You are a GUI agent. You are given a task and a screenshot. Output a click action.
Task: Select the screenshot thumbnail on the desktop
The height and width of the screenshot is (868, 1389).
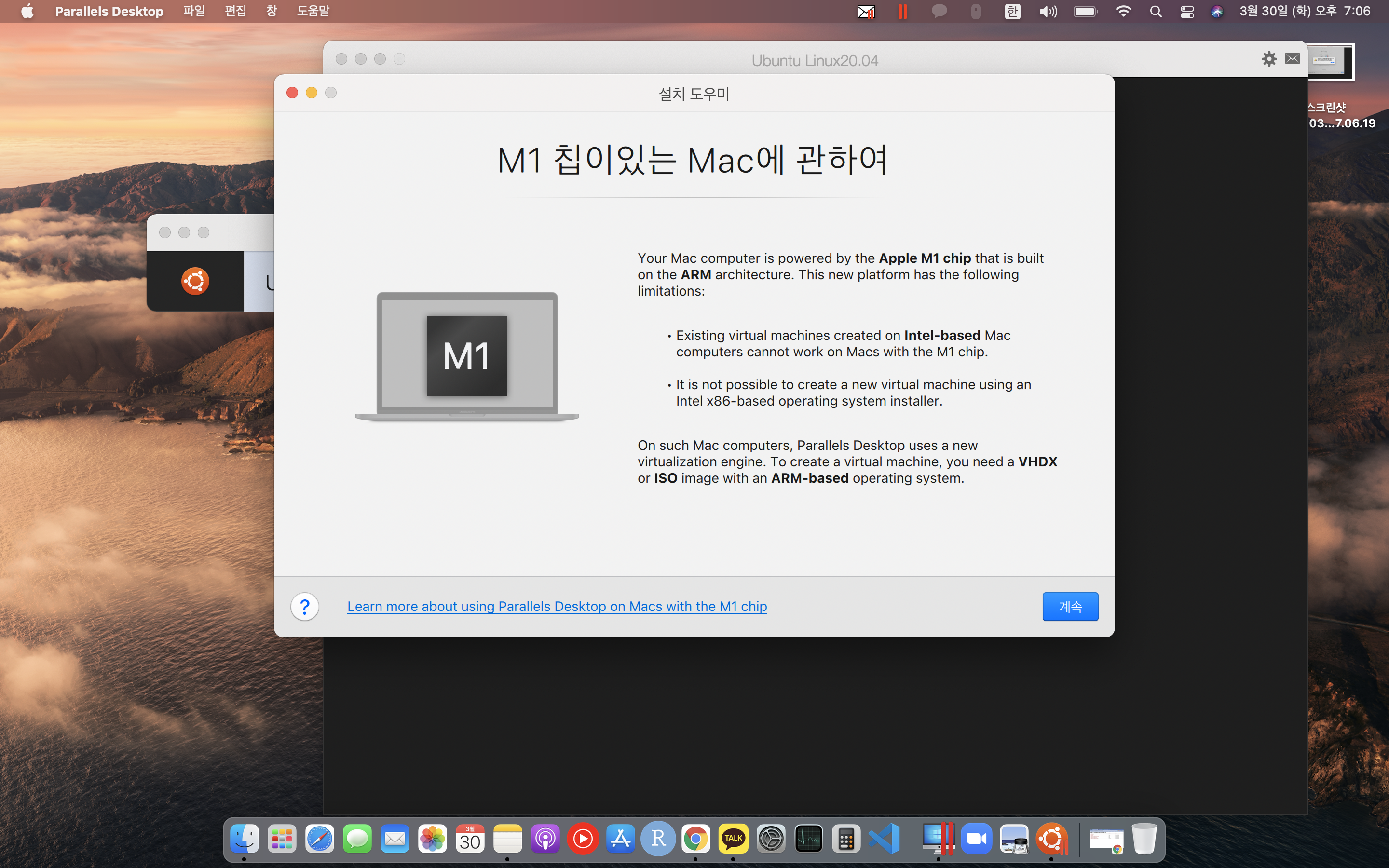(1331, 61)
